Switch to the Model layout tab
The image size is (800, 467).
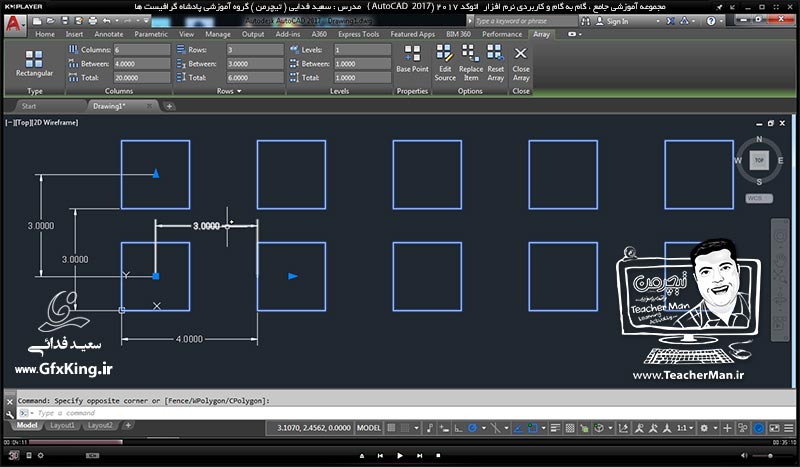point(27,425)
